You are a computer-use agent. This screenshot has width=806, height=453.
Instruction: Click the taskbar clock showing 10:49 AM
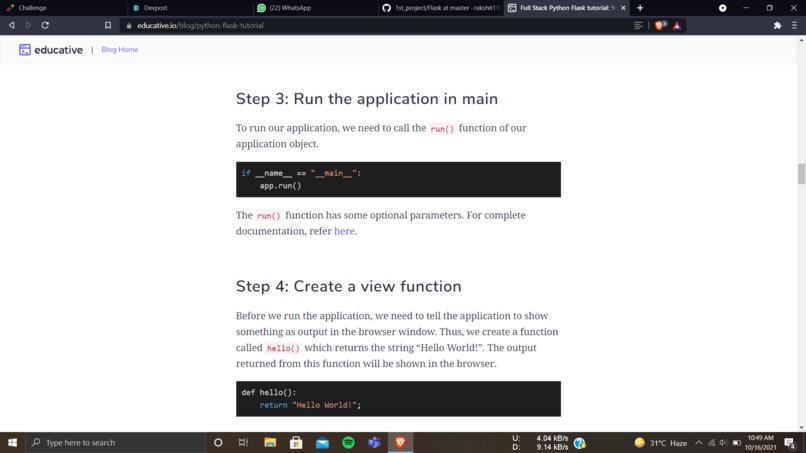pos(760,443)
